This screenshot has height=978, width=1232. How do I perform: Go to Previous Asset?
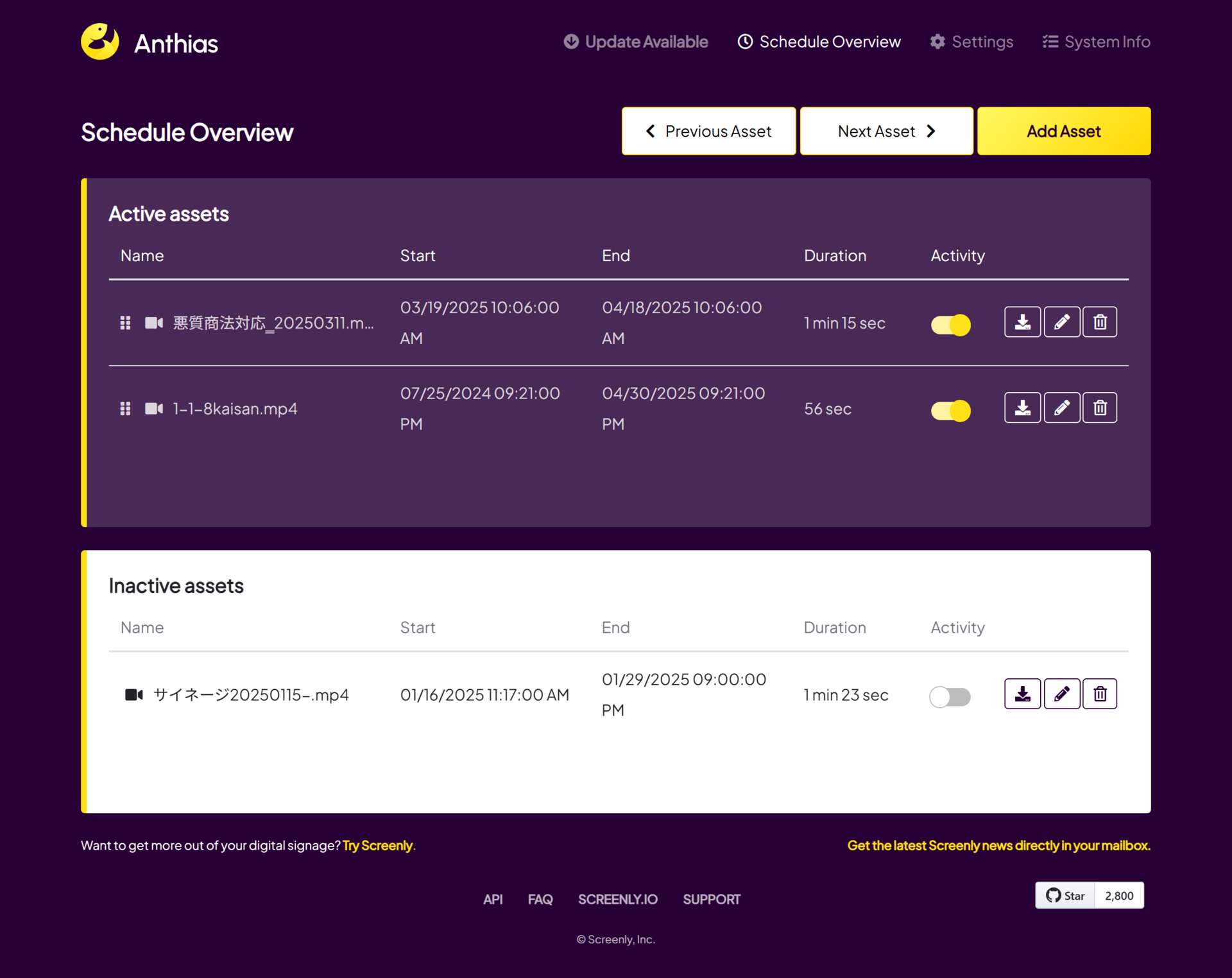click(708, 131)
